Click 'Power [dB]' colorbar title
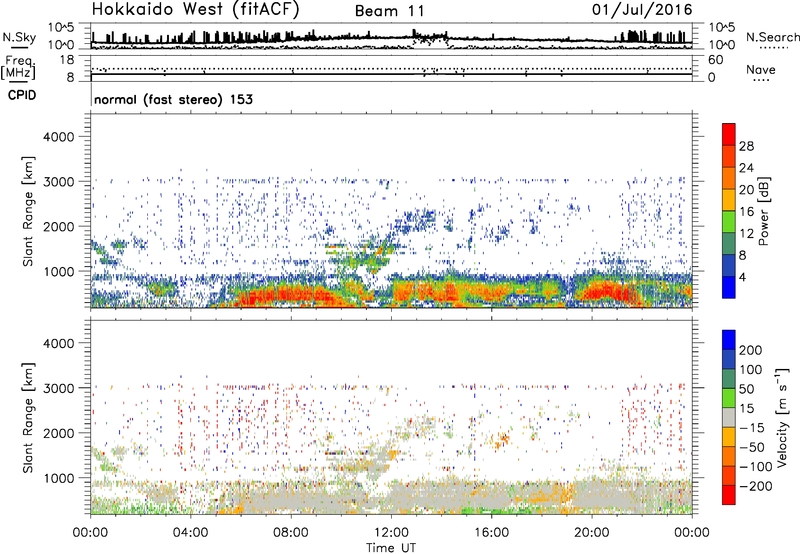Viewport: 800px width, 554px height. pos(763,211)
